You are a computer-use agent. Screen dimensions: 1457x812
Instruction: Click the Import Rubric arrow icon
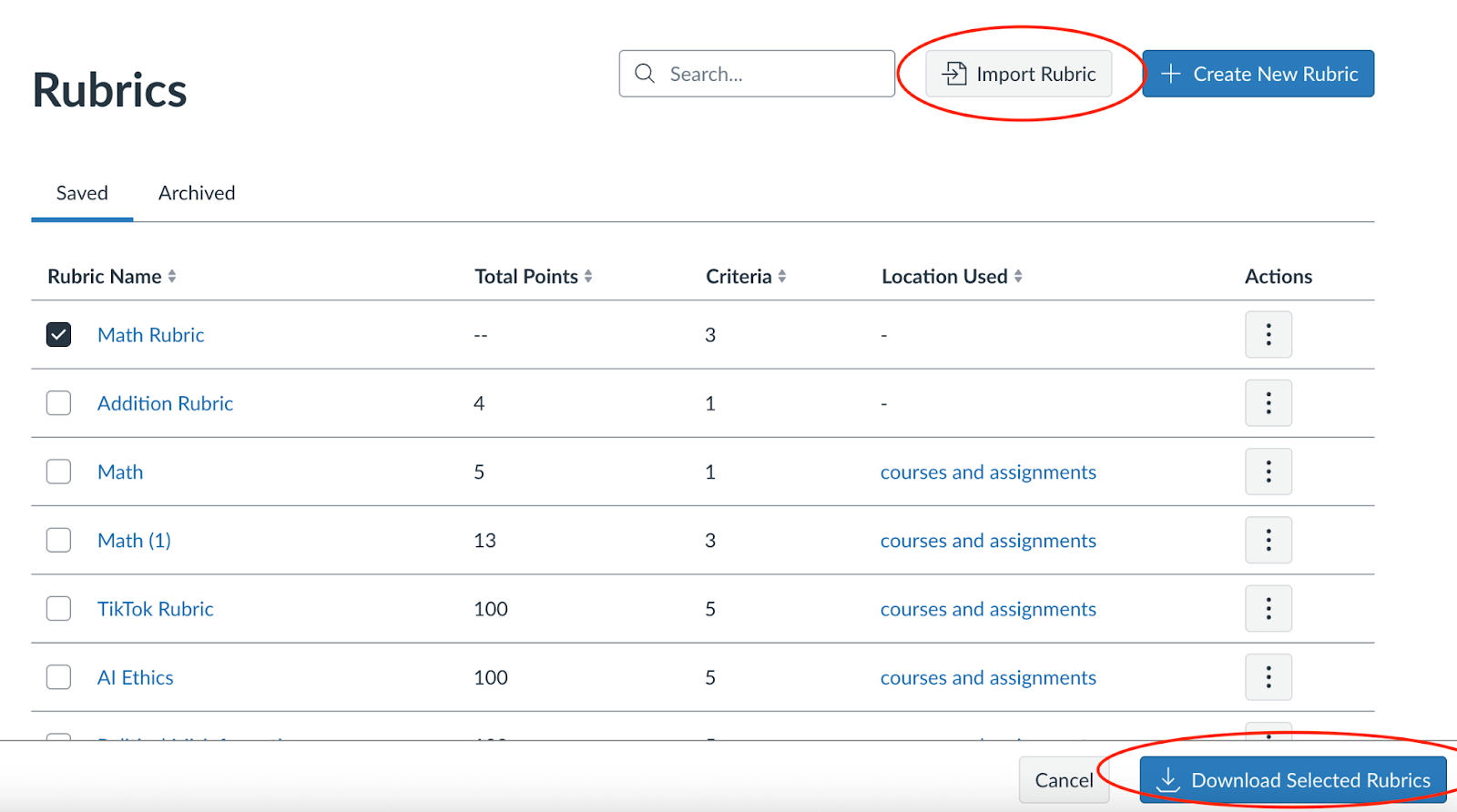point(953,74)
